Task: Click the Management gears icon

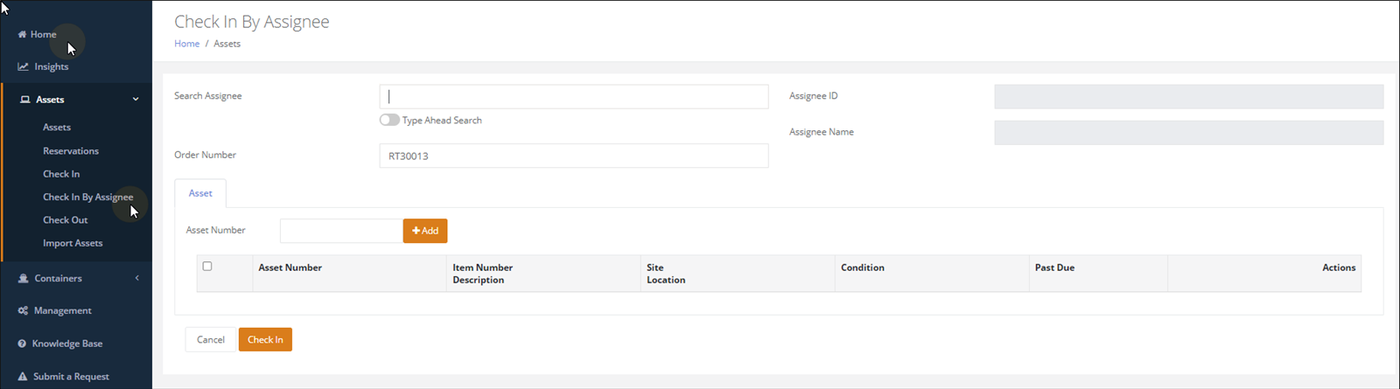Action: point(23,310)
